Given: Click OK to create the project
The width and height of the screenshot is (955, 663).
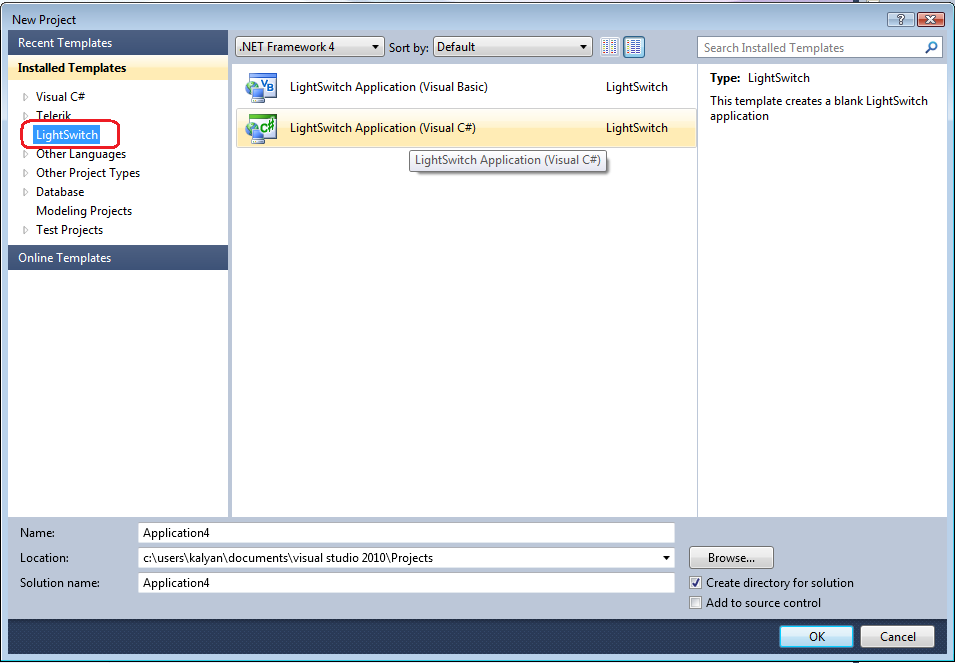Looking at the screenshot, I should [x=816, y=636].
